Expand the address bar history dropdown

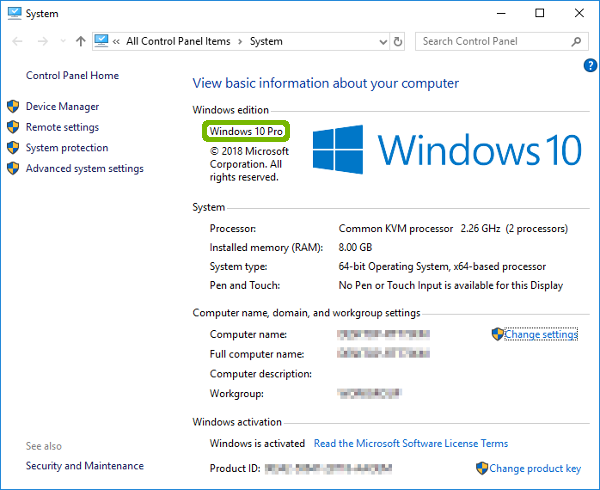point(383,42)
